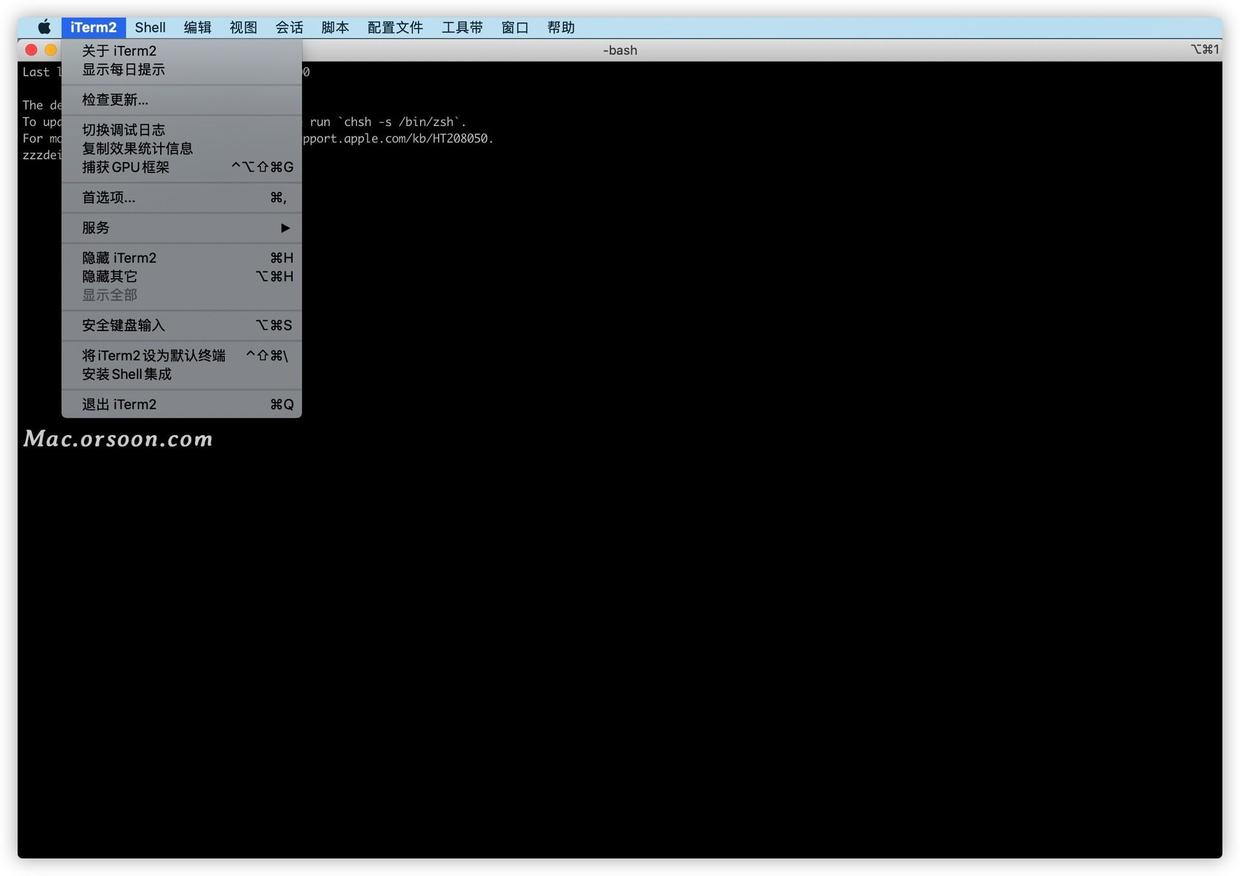Open the 帮助 help menu
1240x876 pixels.
[561, 27]
